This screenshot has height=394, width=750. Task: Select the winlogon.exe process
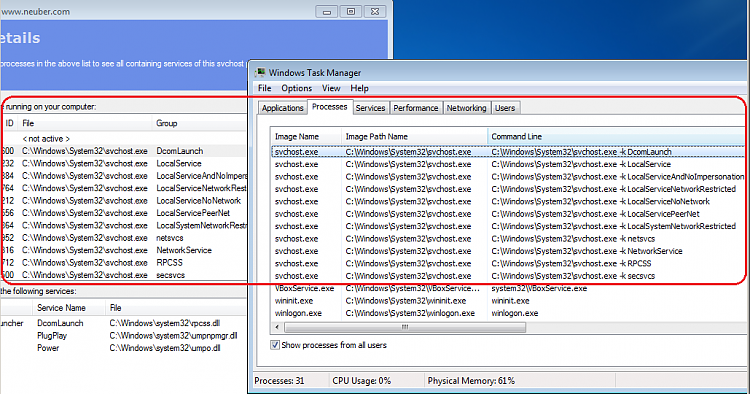pyautogui.click(x=508, y=313)
